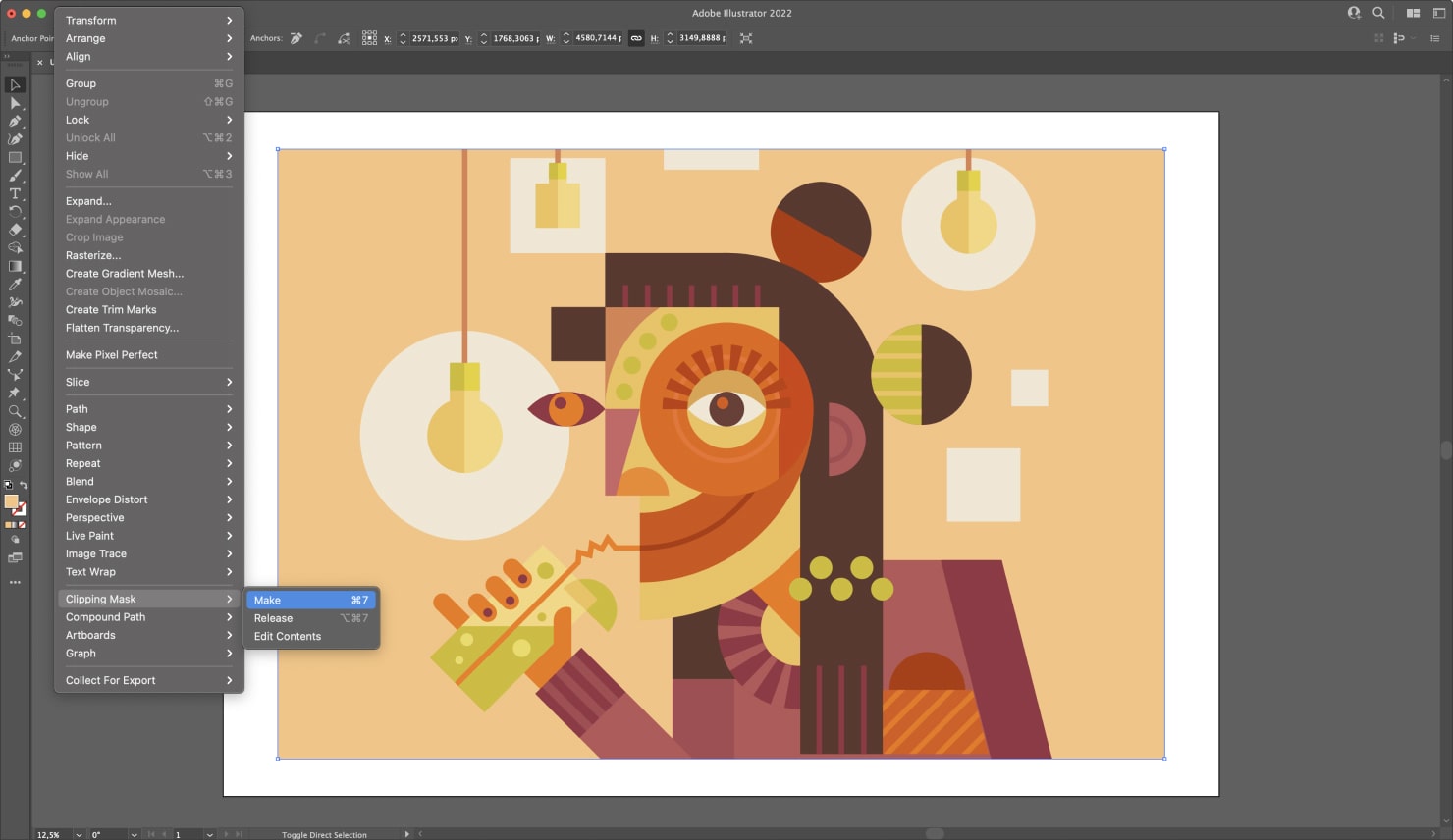Viewport: 1453px width, 840px height.
Task: Choose the Eyedropper tool
Action: [x=15, y=284]
